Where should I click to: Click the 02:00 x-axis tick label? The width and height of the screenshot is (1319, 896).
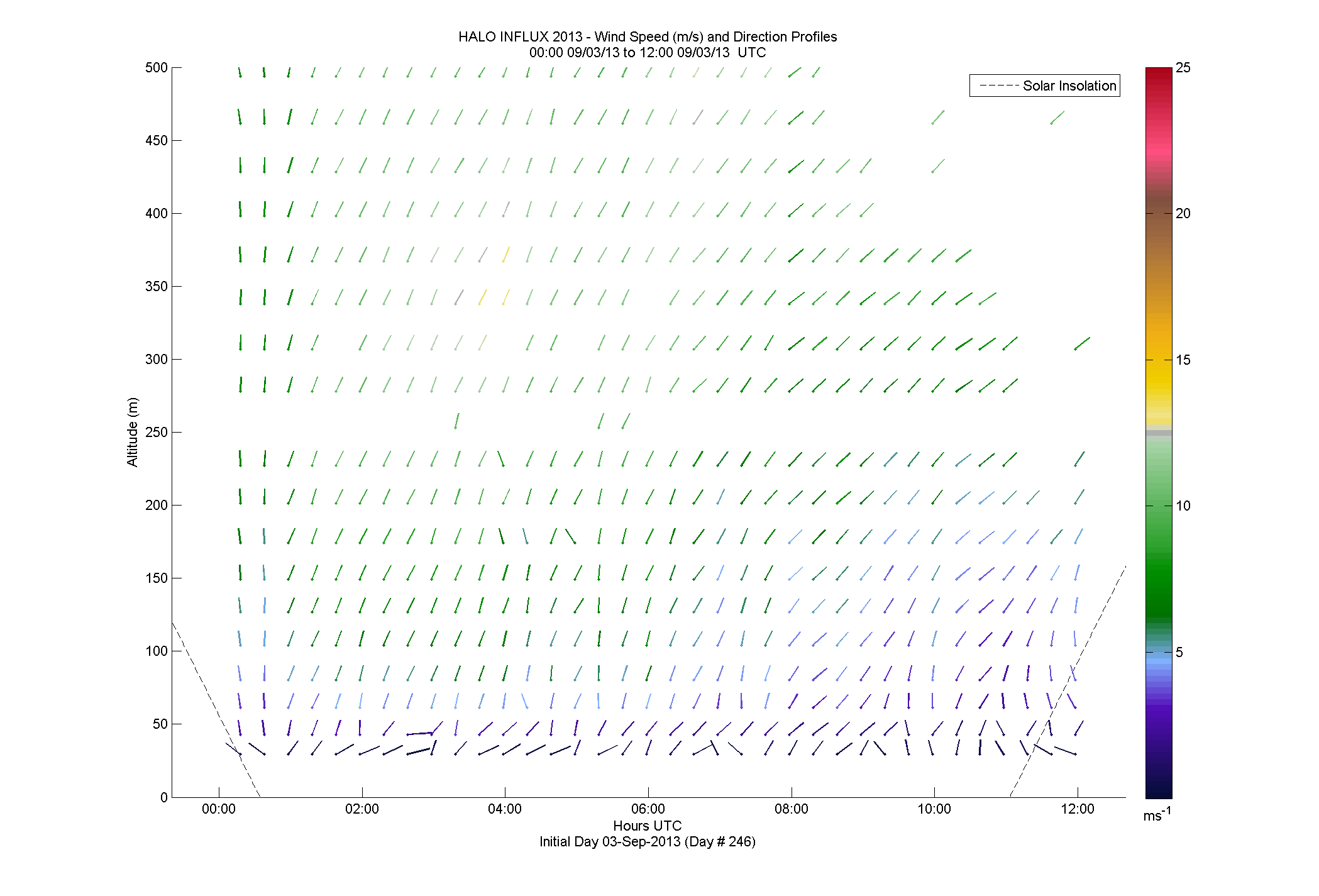point(362,809)
